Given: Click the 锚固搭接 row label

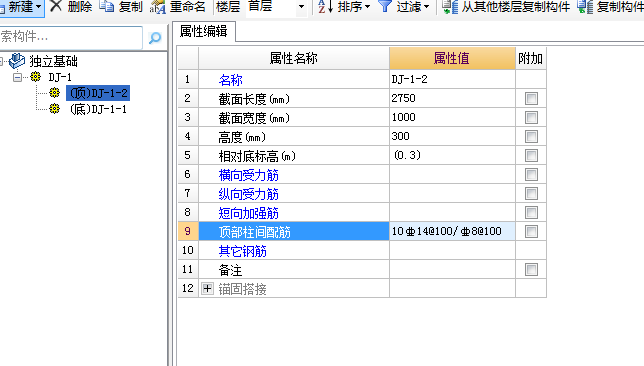Looking at the screenshot, I should tap(242, 289).
